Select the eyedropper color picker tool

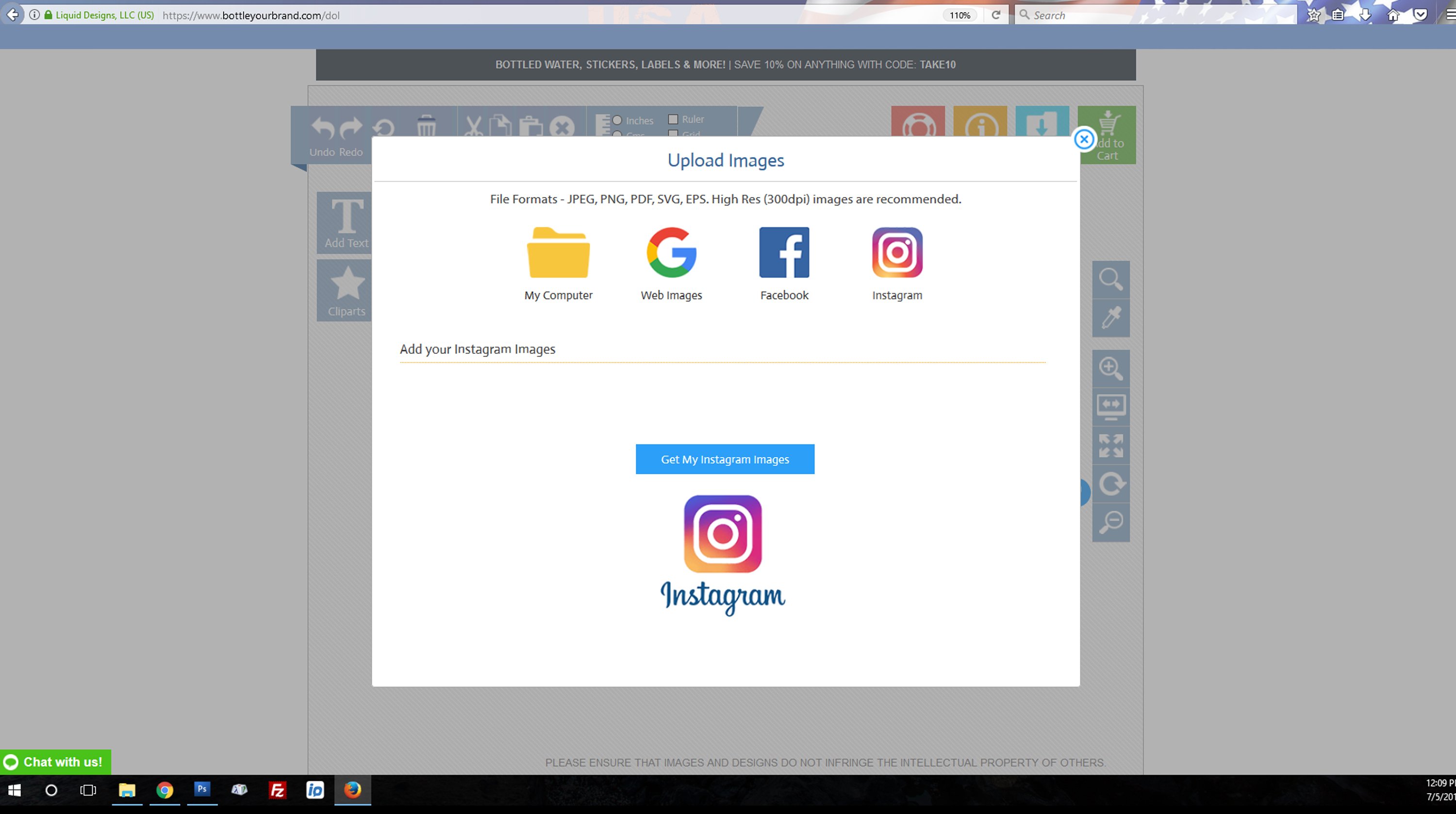[1110, 318]
